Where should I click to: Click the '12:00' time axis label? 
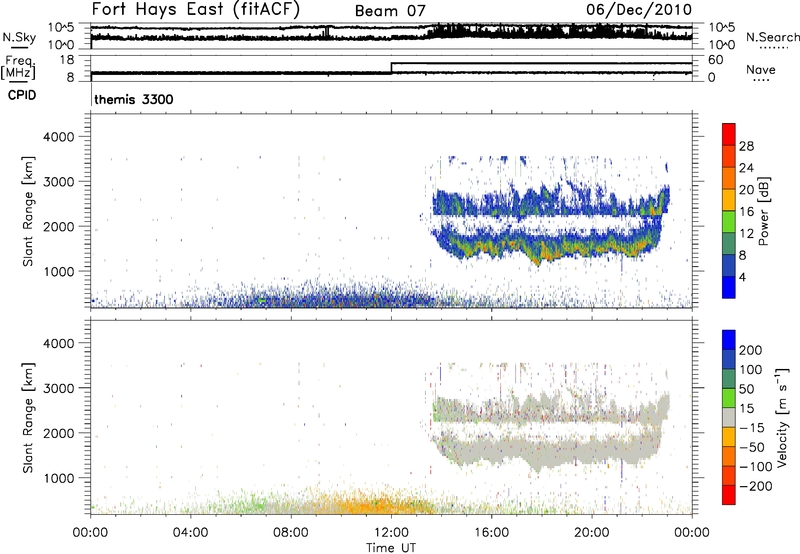391,533
